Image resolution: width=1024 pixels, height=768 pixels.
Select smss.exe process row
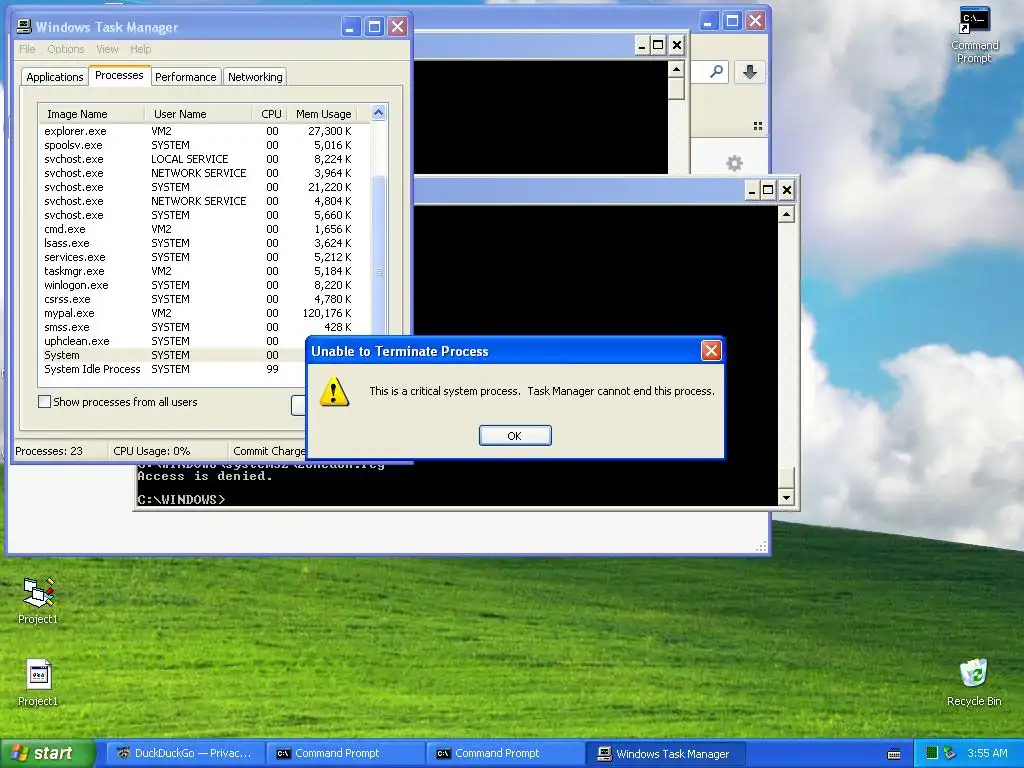pos(204,327)
